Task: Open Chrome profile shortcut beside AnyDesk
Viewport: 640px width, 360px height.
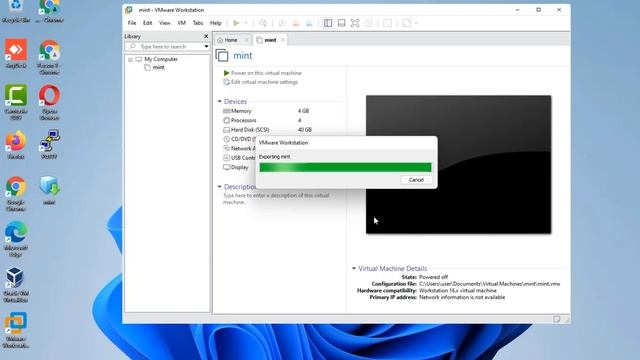Action: pyautogui.click(x=49, y=57)
